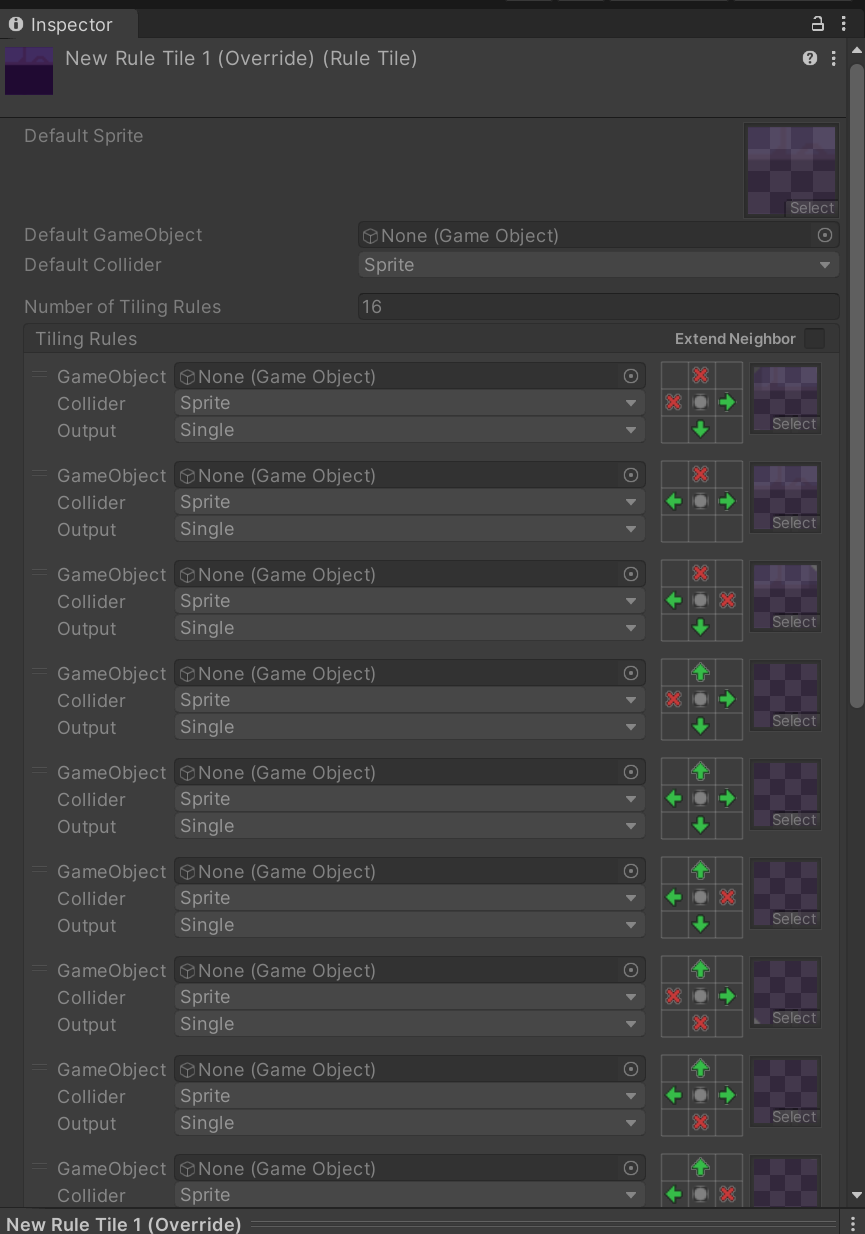The height and width of the screenshot is (1234, 865).
Task: Open the Default Collider dropdown
Action: [598, 265]
